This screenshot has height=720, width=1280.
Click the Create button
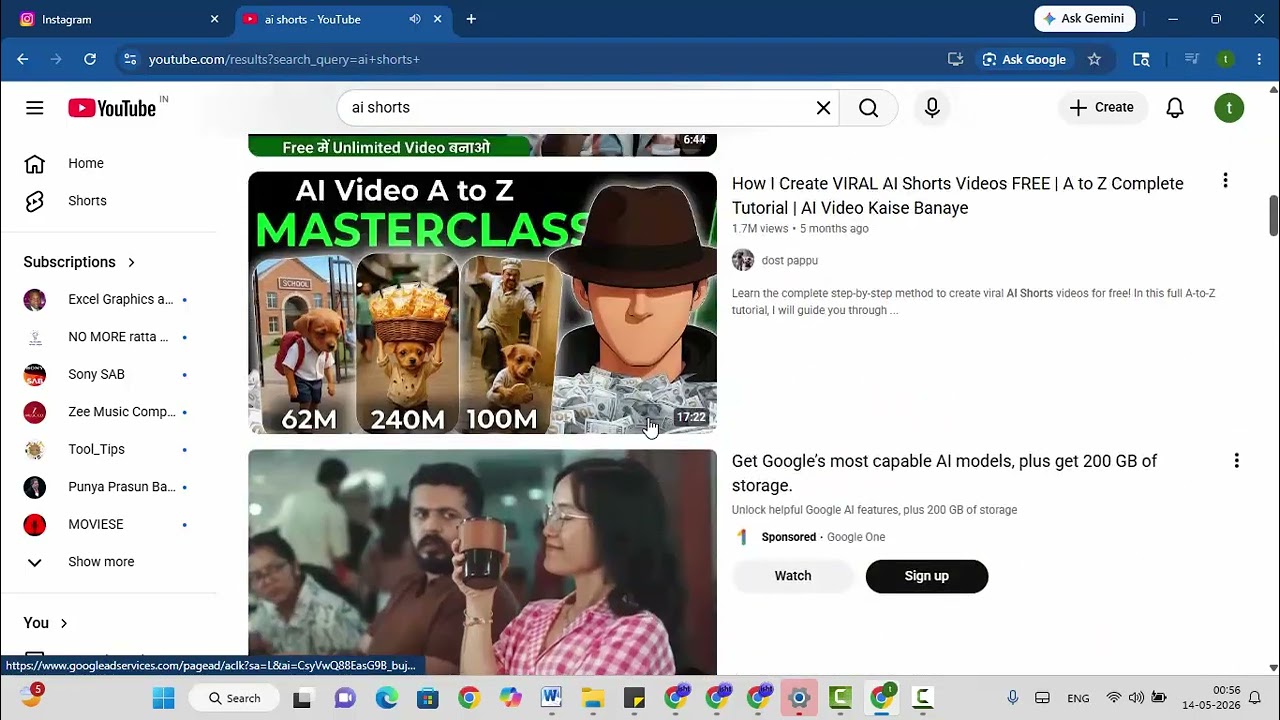tap(1101, 108)
